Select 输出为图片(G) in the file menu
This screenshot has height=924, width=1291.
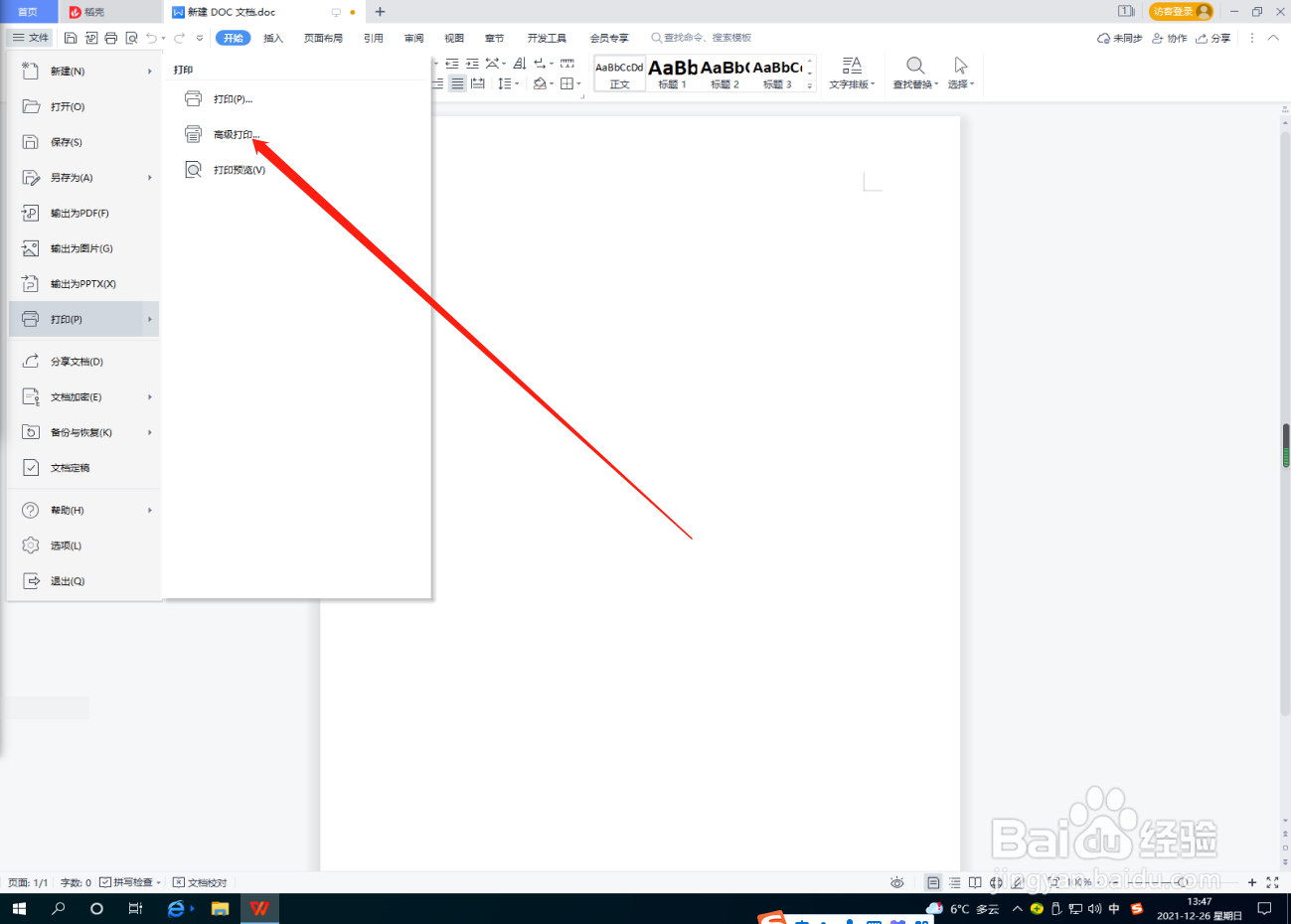[x=83, y=248]
